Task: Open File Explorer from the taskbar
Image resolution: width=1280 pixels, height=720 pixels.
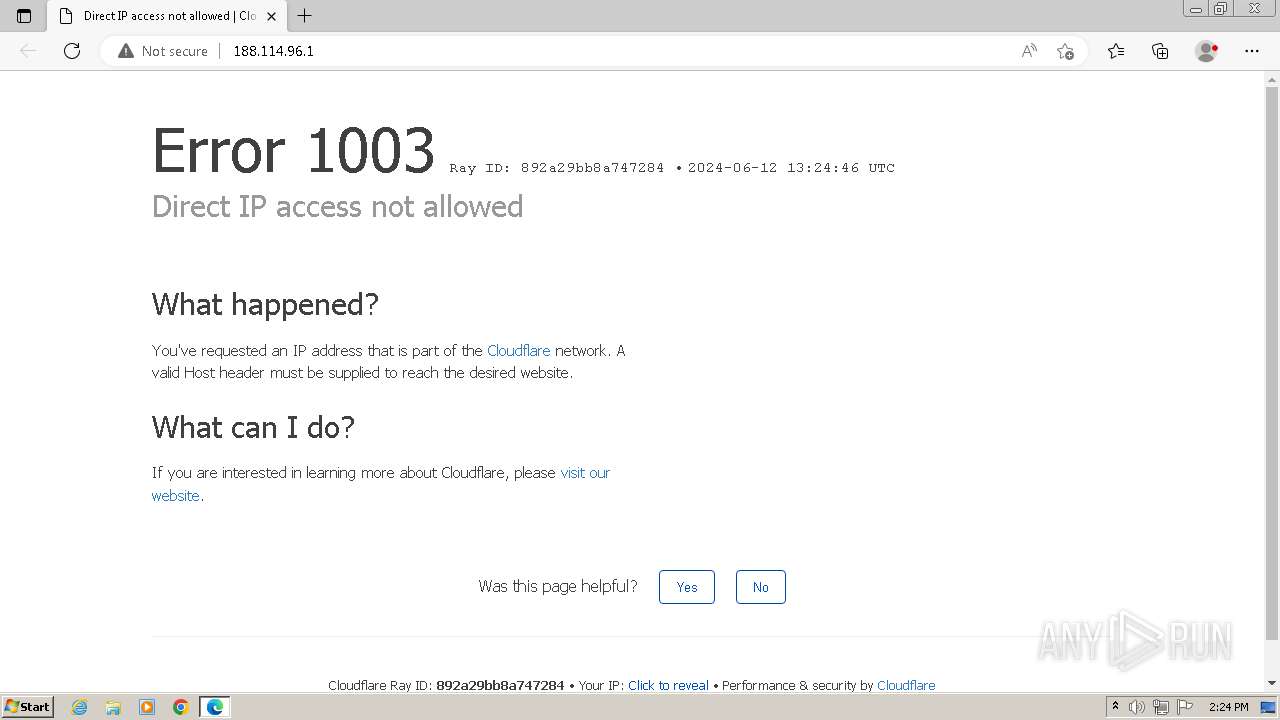Action: [113, 707]
